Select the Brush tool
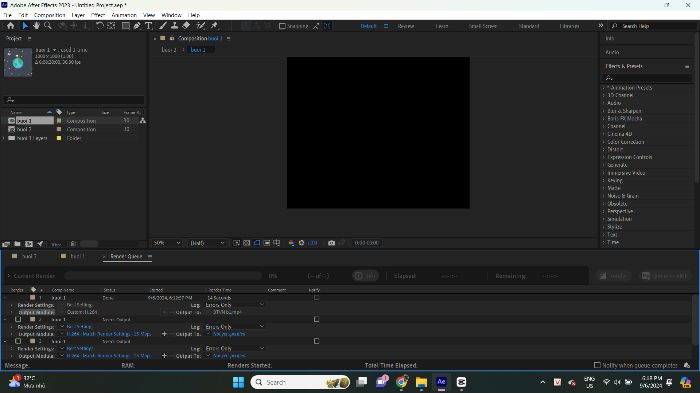 163,26
